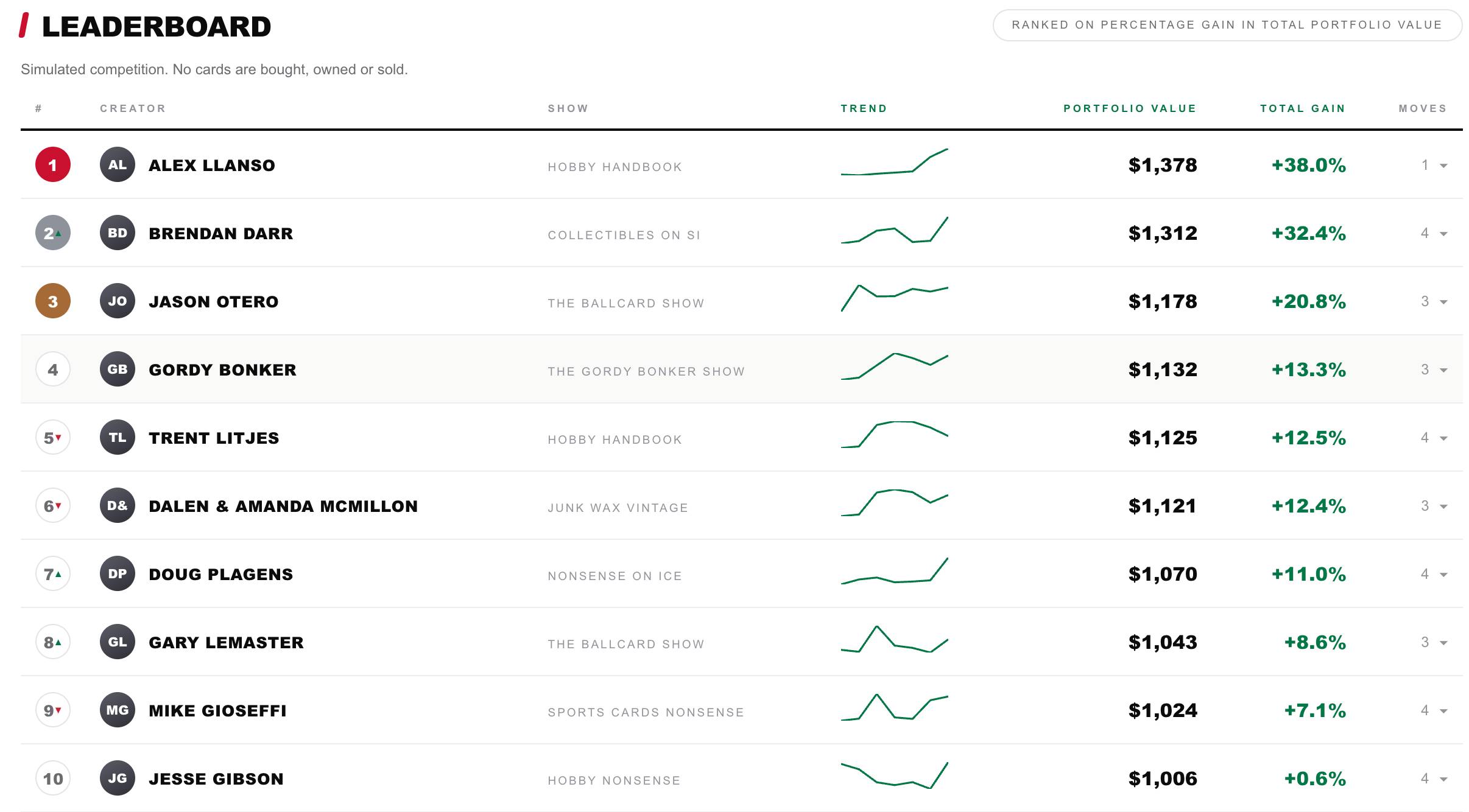Click the GB avatar for Gordy Bonker
This screenshot has height=812, width=1469.
tap(118, 369)
